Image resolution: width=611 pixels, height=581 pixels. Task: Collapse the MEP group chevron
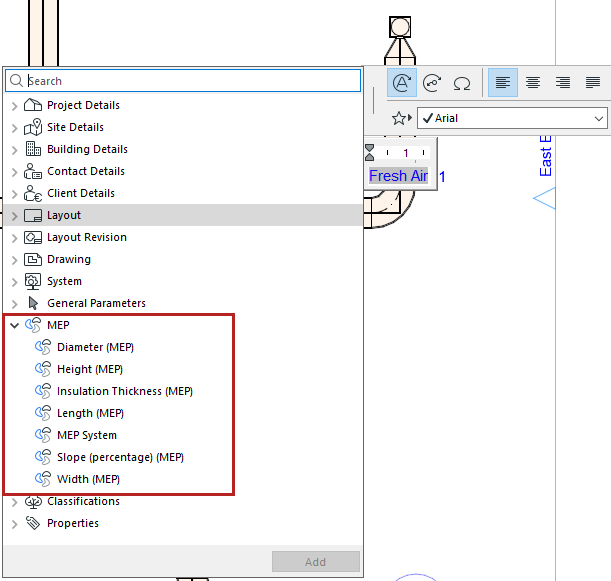pyautogui.click(x=14, y=325)
